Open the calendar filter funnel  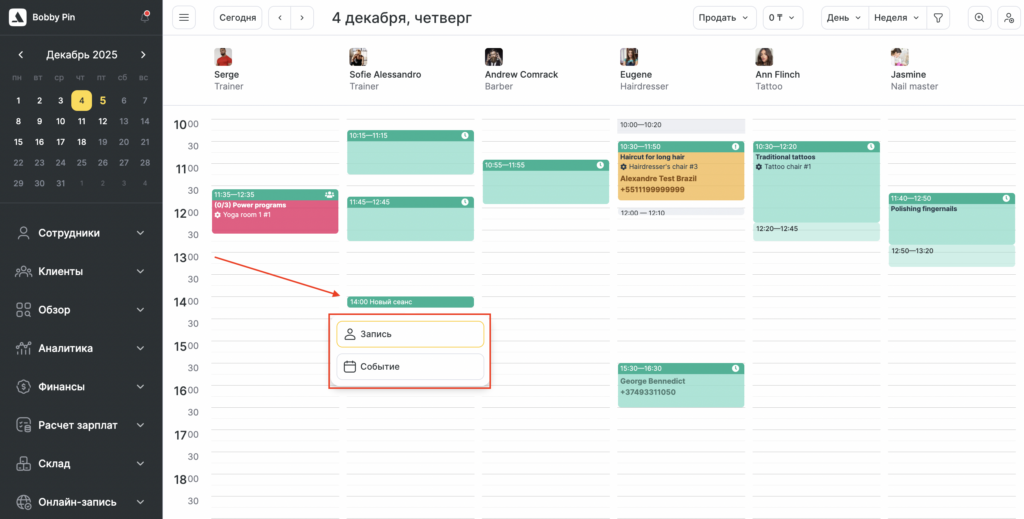(x=938, y=18)
